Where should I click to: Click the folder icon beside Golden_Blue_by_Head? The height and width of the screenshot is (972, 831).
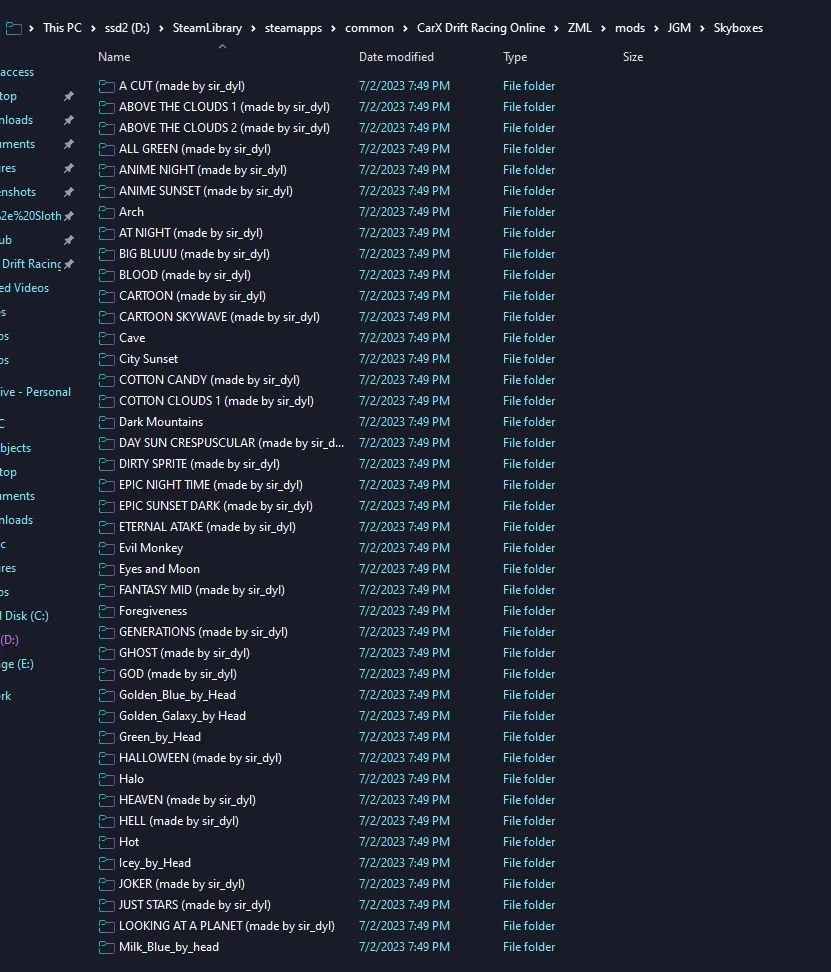107,695
